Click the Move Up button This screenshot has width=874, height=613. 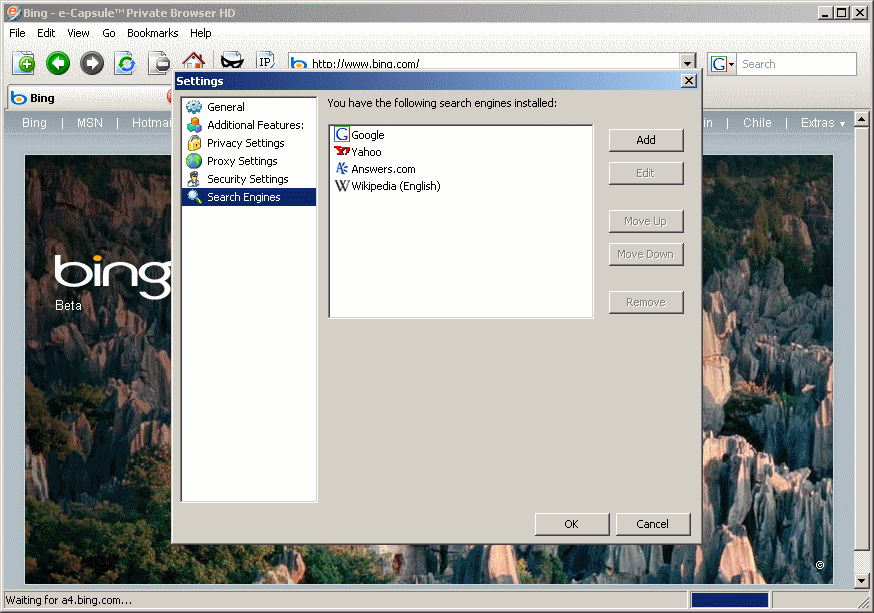(x=646, y=221)
